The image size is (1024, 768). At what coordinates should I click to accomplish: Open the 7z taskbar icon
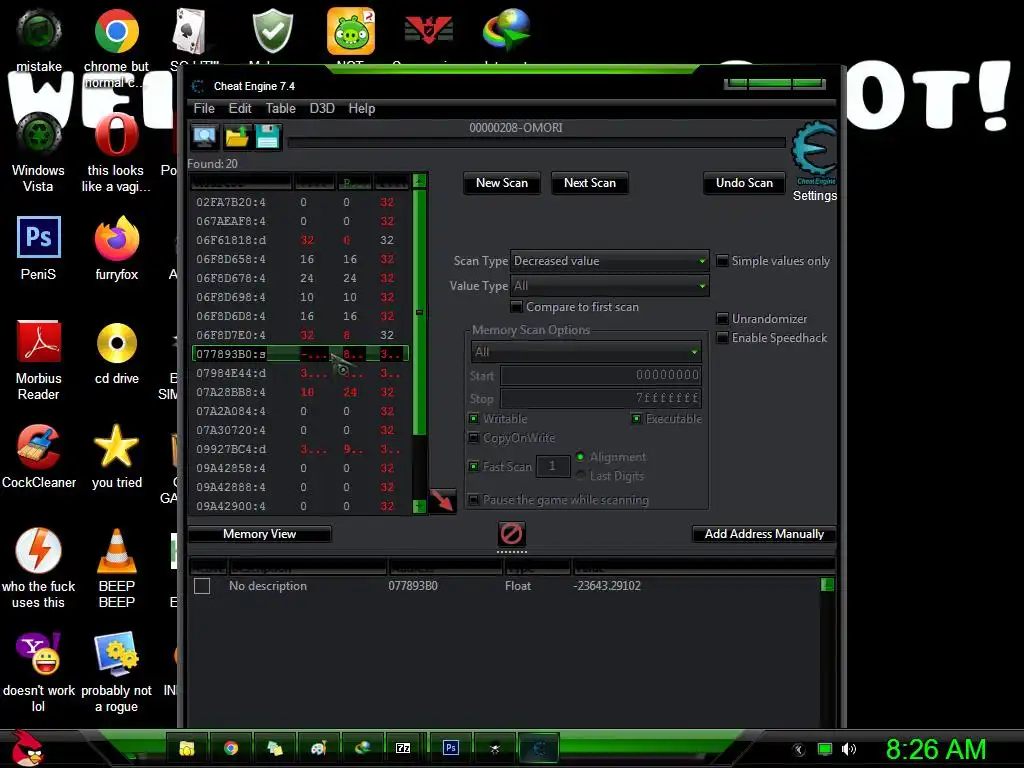[x=403, y=748]
